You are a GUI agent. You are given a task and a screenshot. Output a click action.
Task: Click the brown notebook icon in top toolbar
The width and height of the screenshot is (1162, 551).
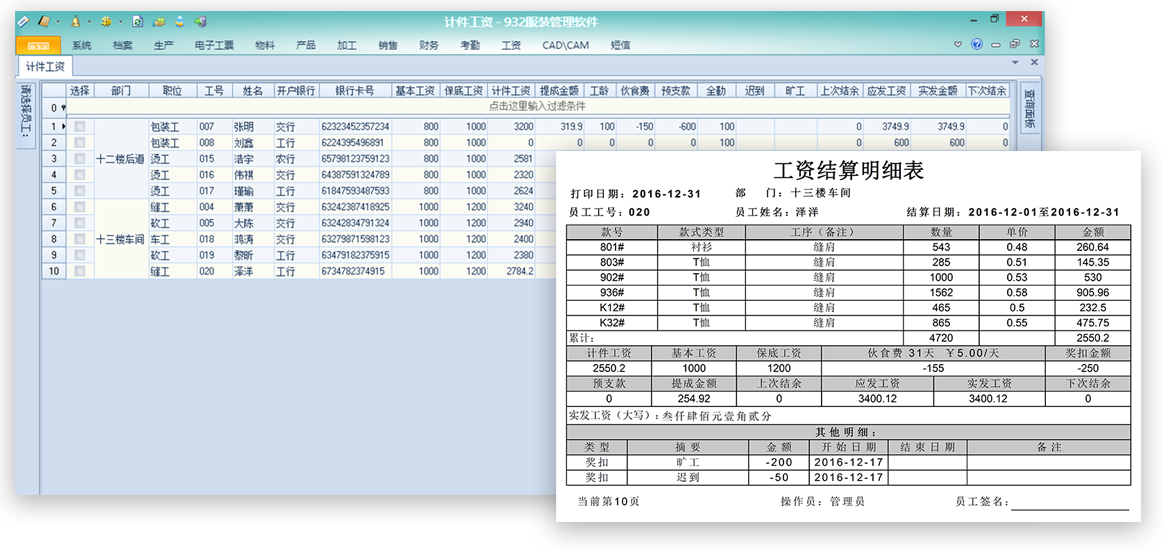44,21
